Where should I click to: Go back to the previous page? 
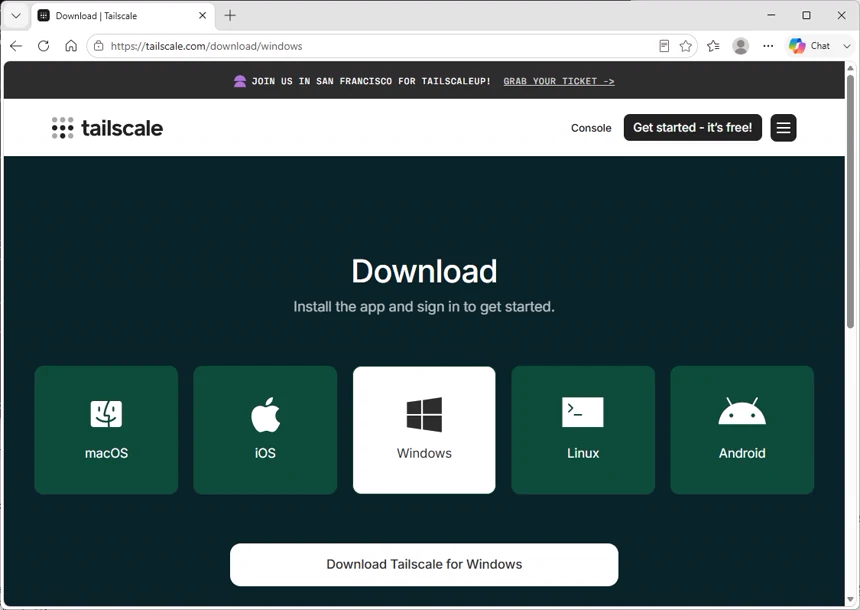tap(16, 46)
